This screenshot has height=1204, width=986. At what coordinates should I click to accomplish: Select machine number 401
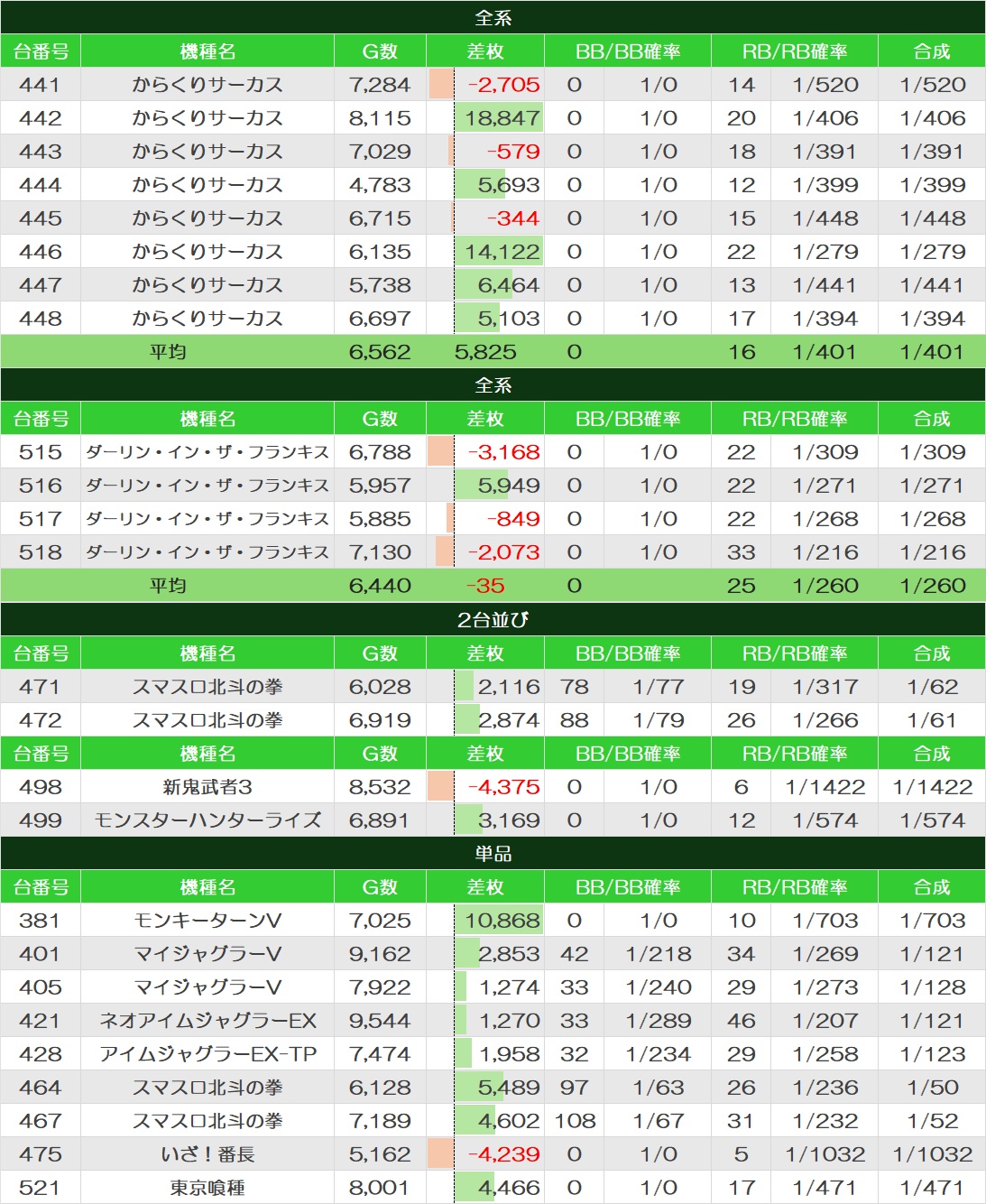(41, 954)
